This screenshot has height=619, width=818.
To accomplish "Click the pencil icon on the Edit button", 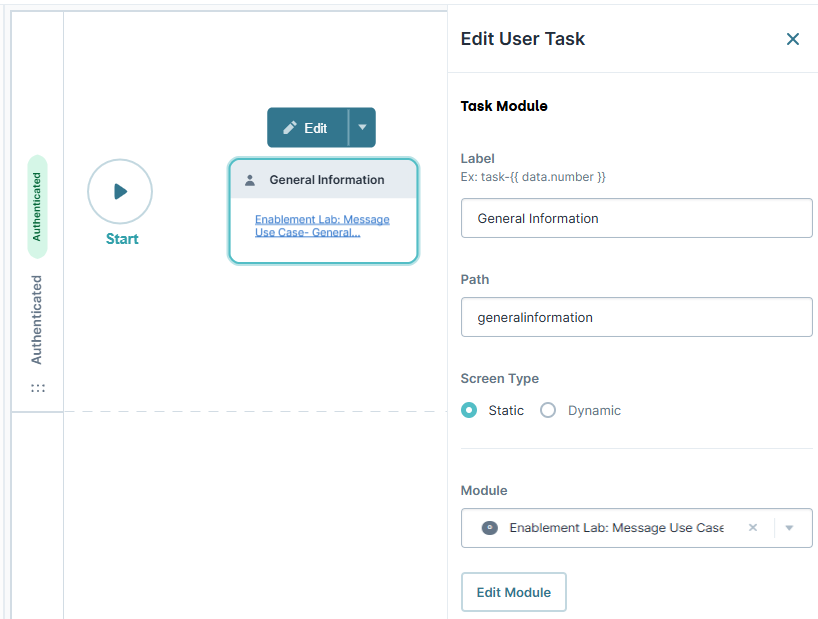I will coord(291,127).
